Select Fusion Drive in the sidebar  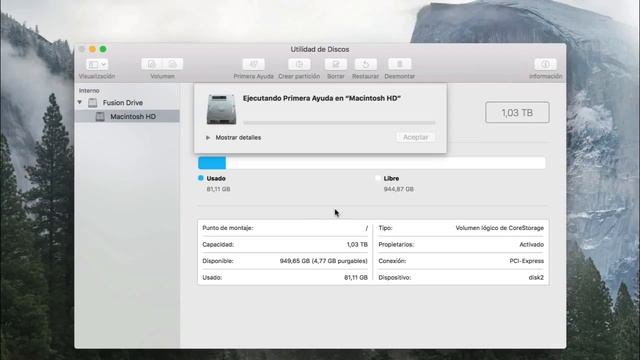[122, 103]
